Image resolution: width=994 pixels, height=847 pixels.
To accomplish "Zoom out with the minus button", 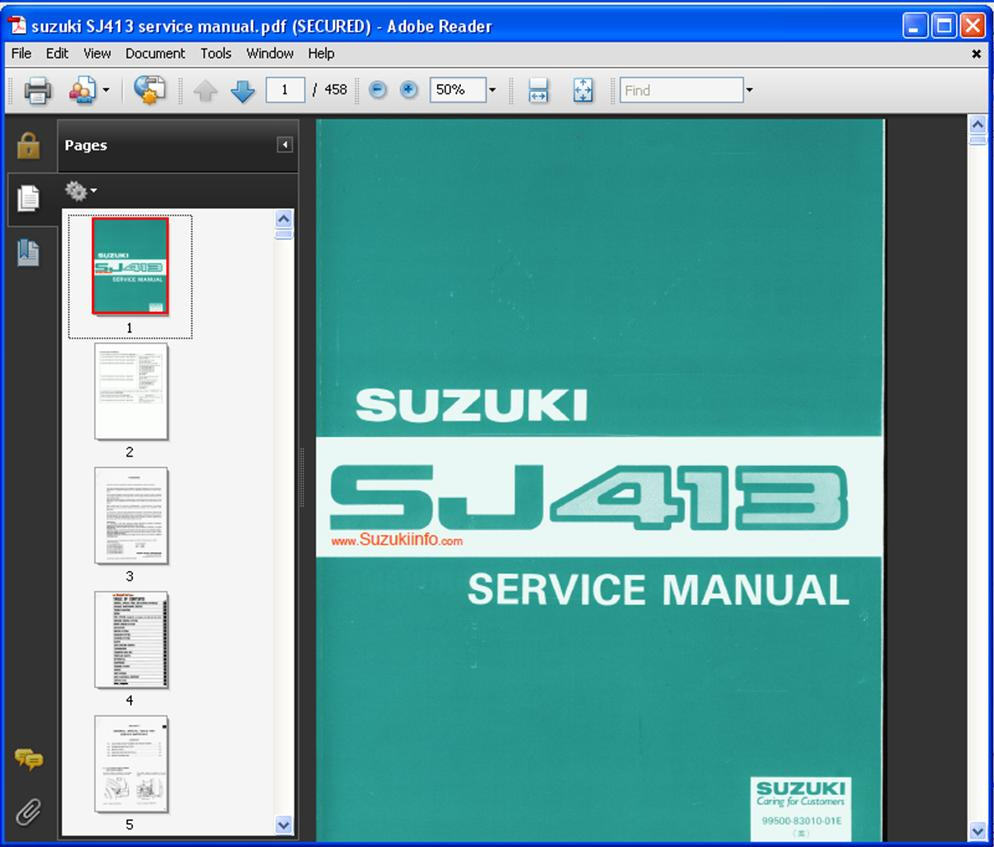I will point(377,90).
